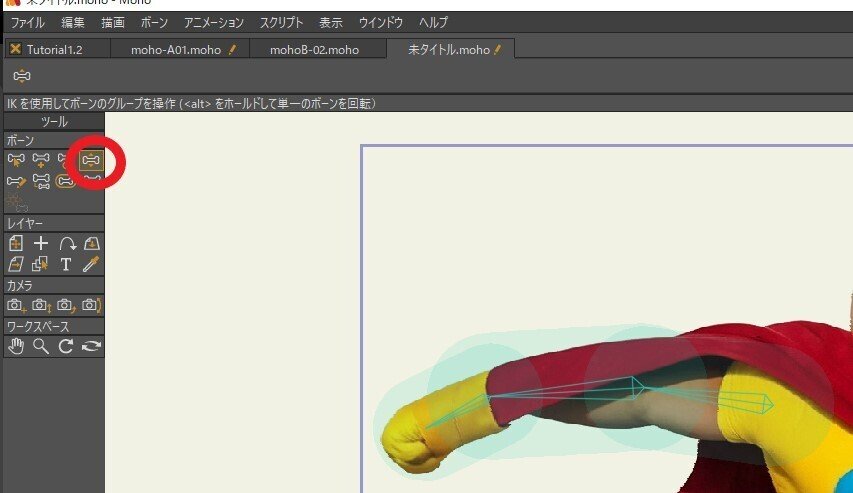Open the アニメーション menu
The width and height of the screenshot is (853, 493).
click(214, 22)
